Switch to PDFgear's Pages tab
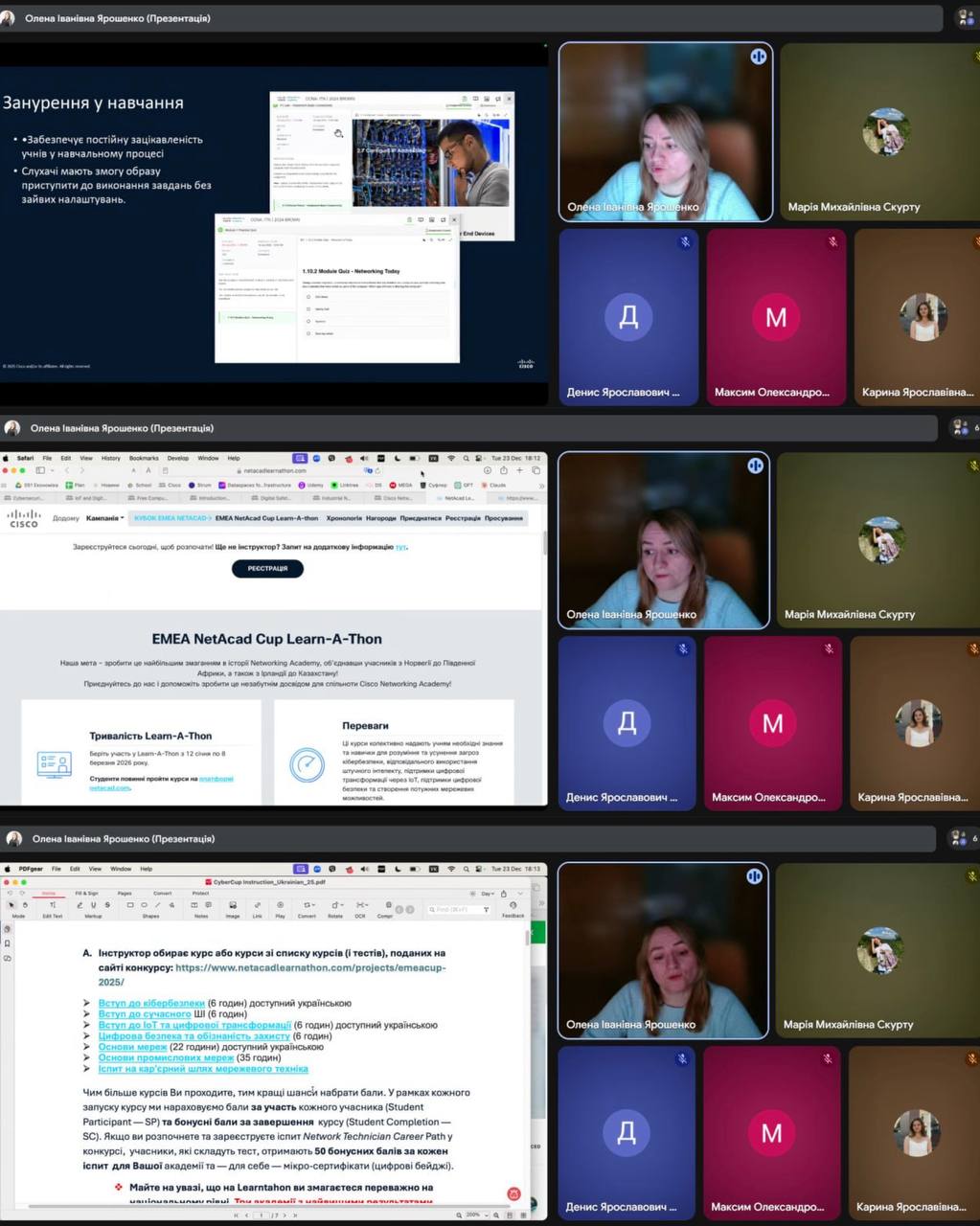 (125, 893)
